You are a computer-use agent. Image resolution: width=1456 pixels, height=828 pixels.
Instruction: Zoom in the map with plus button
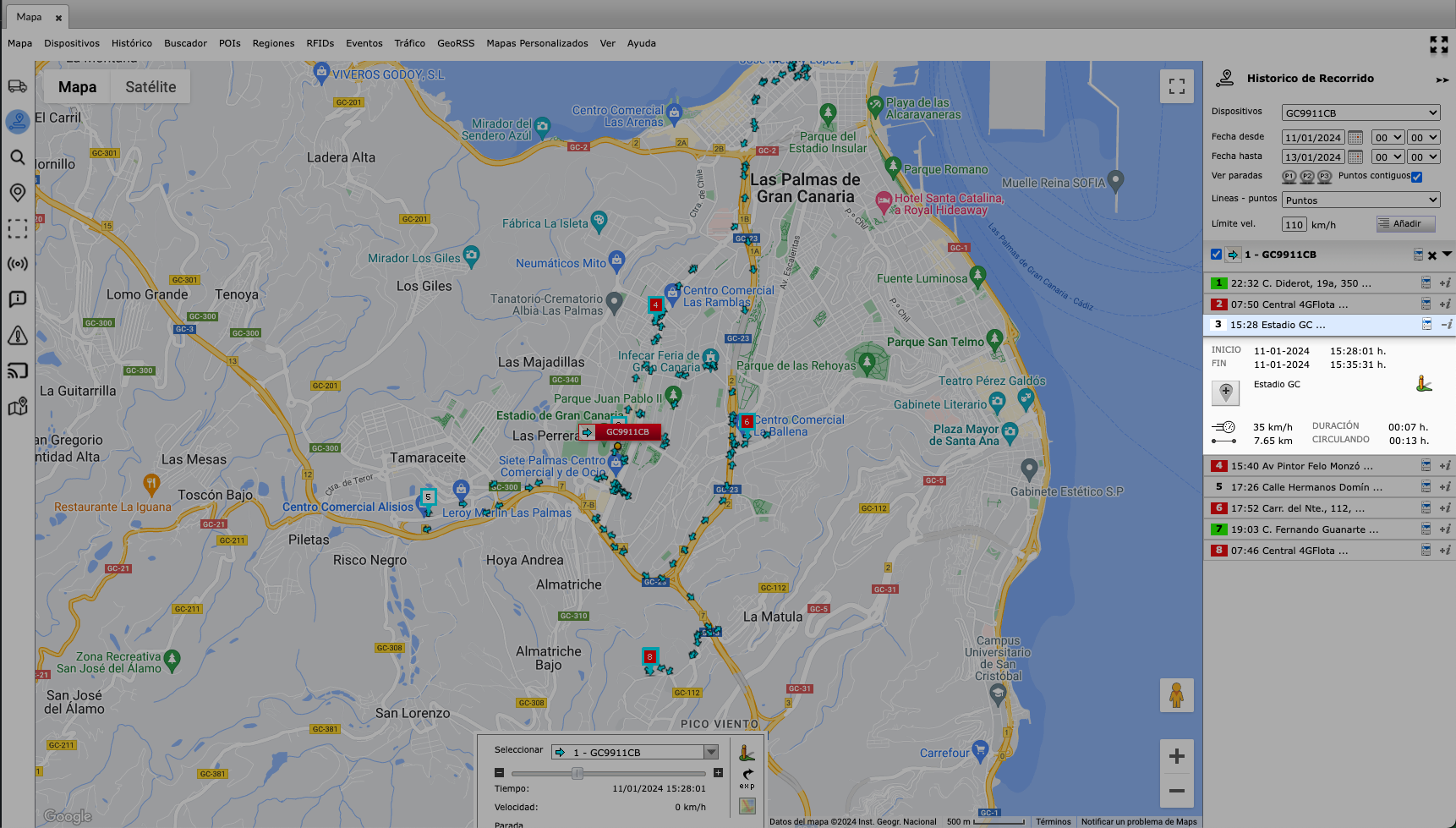coord(1177,756)
